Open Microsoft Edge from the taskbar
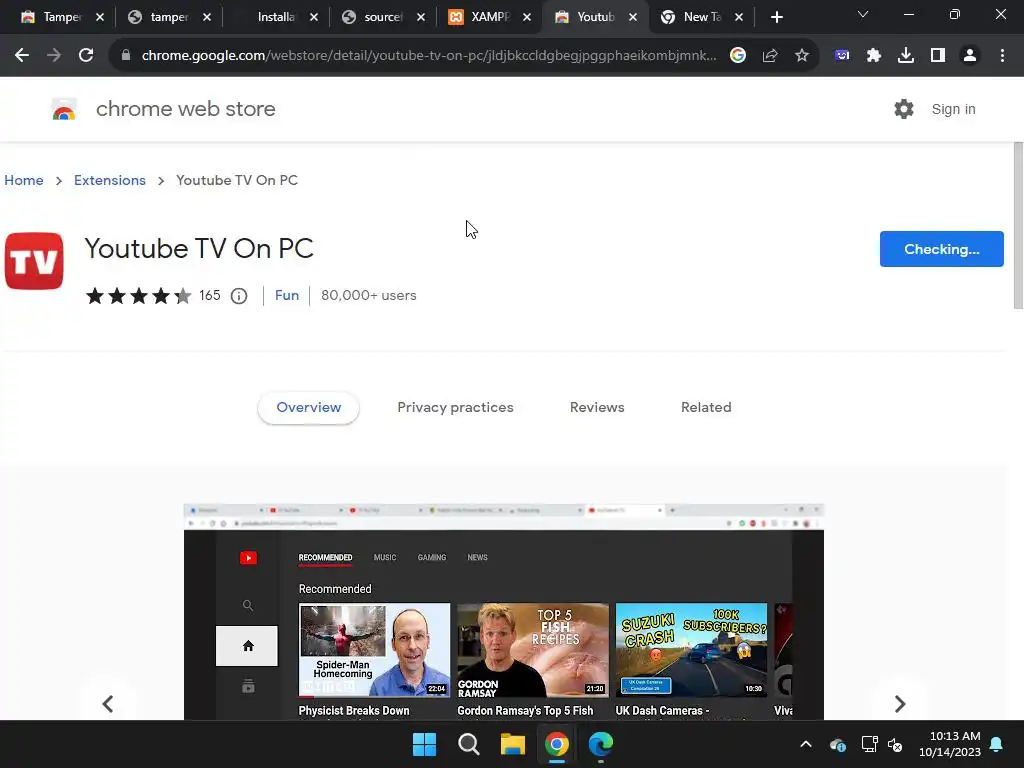The image size is (1024, 768). [601, 744]
